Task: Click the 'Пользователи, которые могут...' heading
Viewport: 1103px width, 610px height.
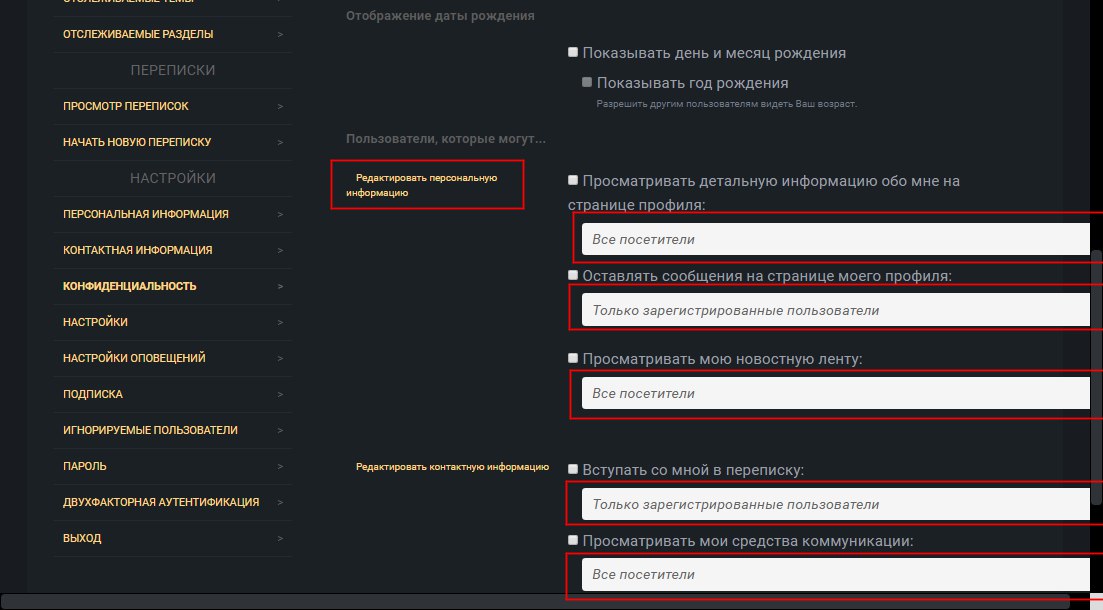Action: click(x=445, y=139)
